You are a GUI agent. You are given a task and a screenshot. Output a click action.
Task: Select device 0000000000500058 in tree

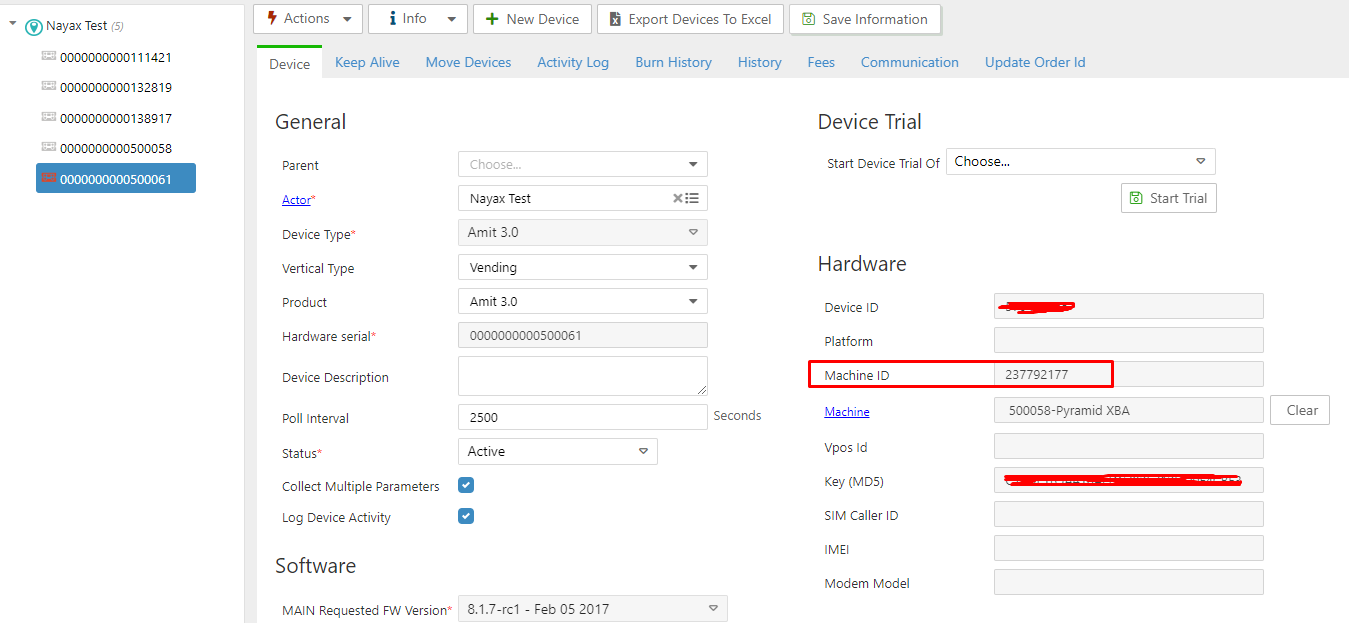(x=116, y=149)
